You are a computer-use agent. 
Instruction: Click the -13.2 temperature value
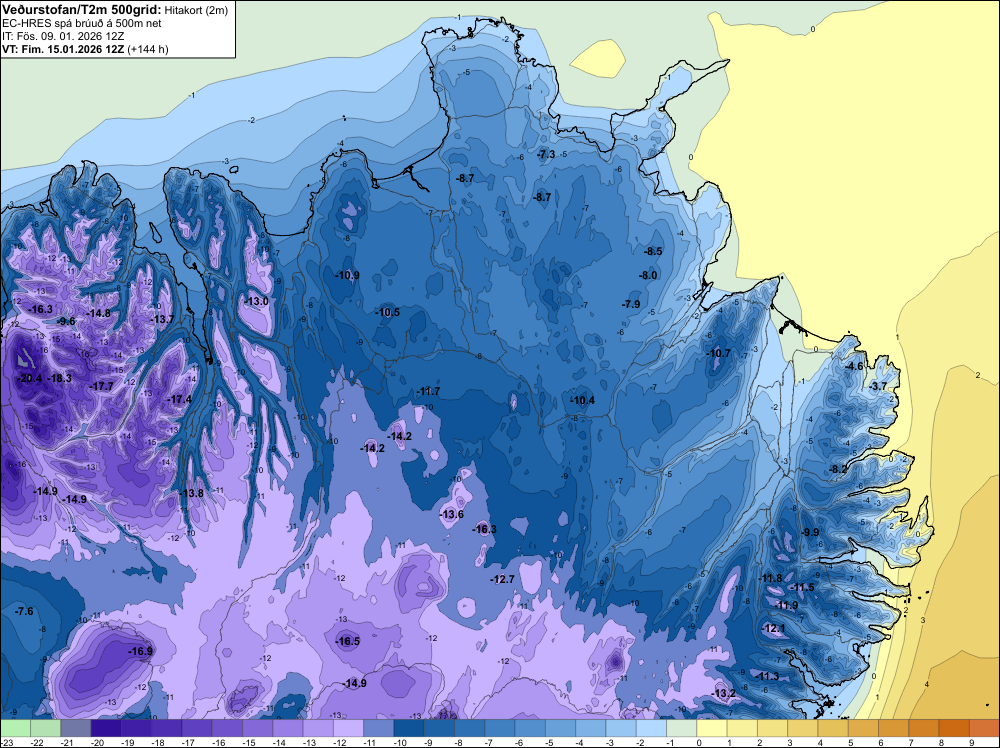point(724,694)
